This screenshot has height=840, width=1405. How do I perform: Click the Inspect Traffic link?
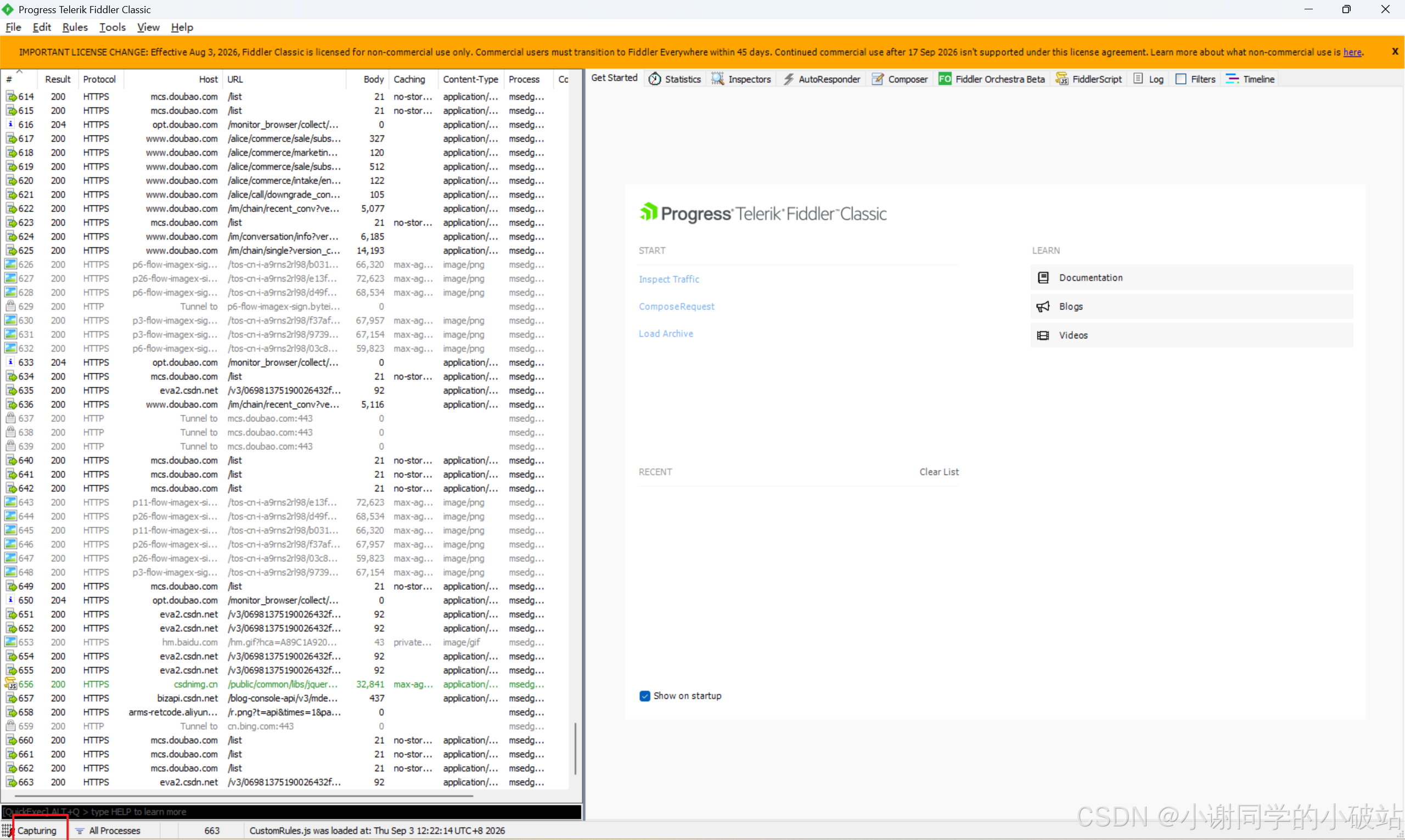click(x=668, y=280)
